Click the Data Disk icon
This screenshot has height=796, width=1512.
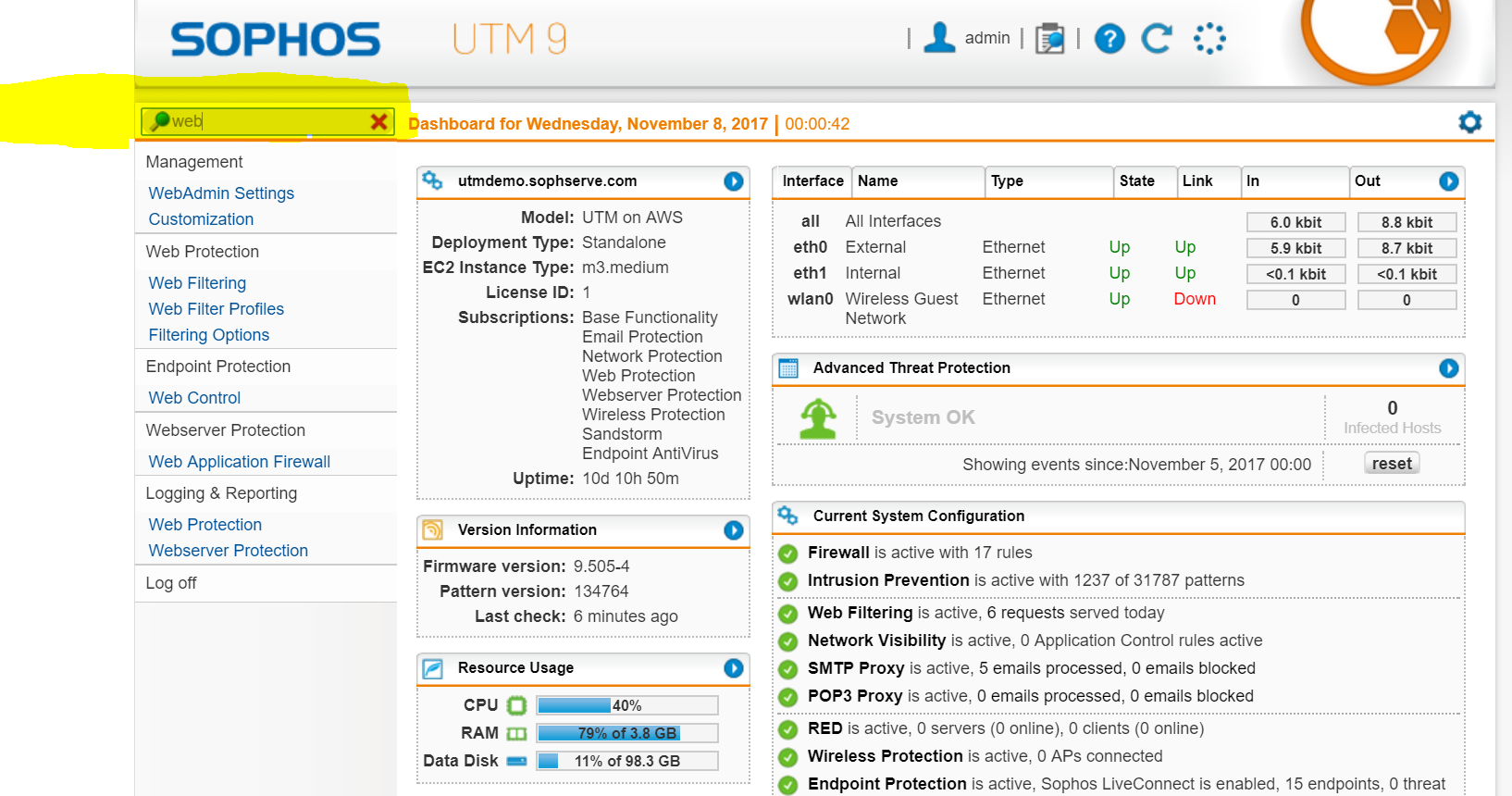coord(516,761)
